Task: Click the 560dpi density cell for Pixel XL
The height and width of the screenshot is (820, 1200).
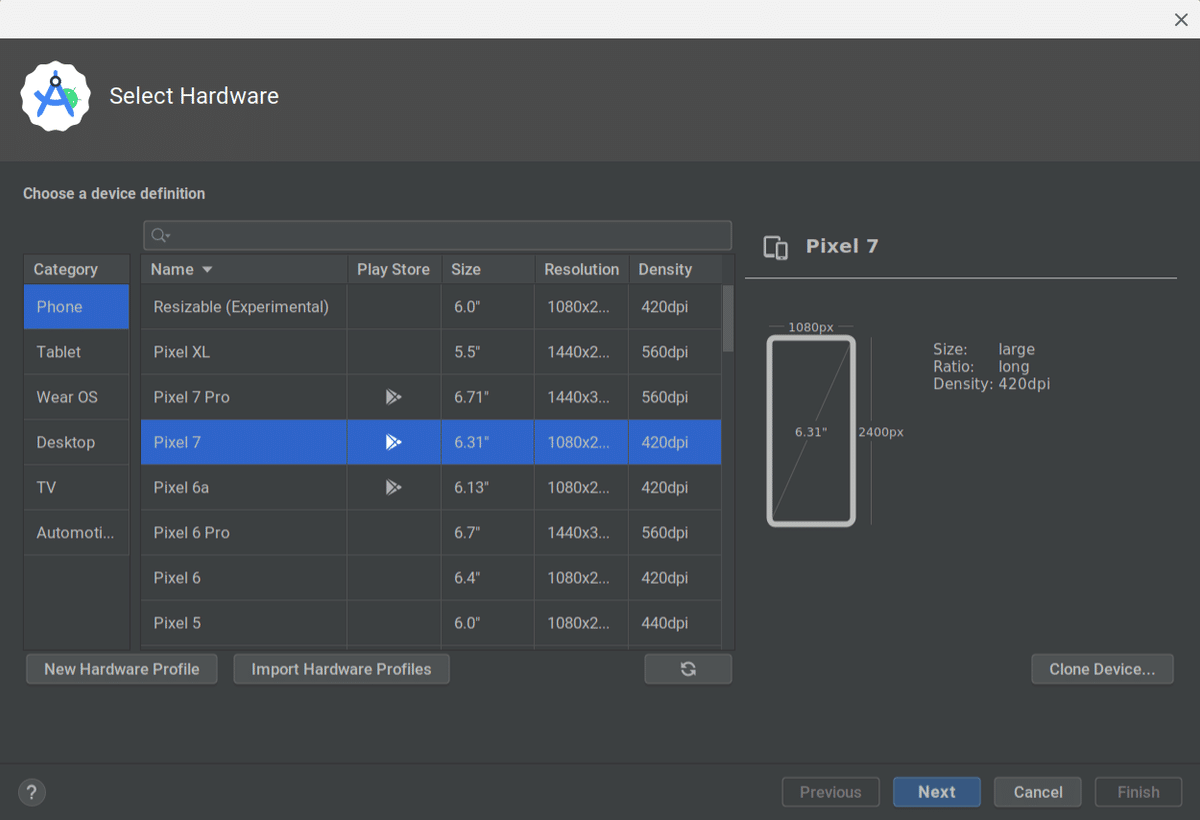Action: pyautogui.click(x=675, y=352)
